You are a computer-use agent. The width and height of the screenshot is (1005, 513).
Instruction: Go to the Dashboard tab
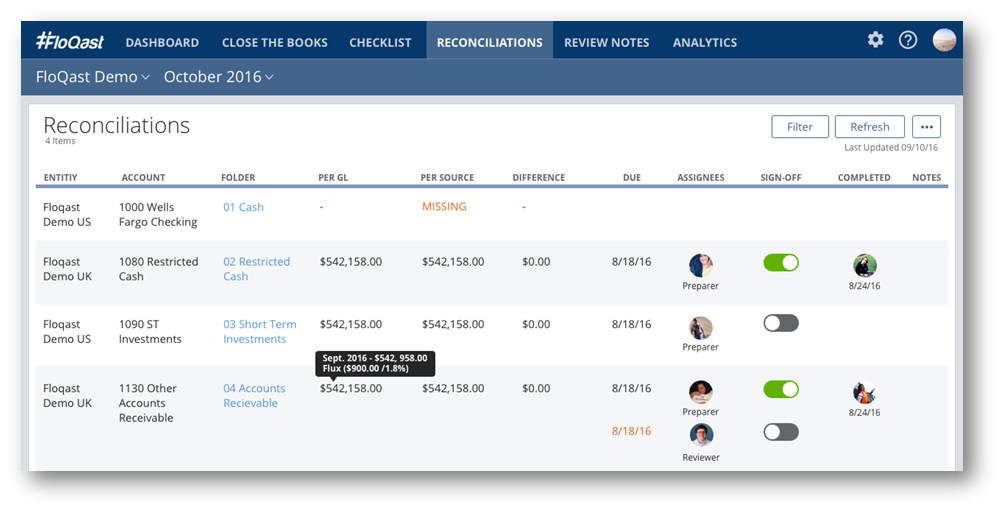point(162,42)
